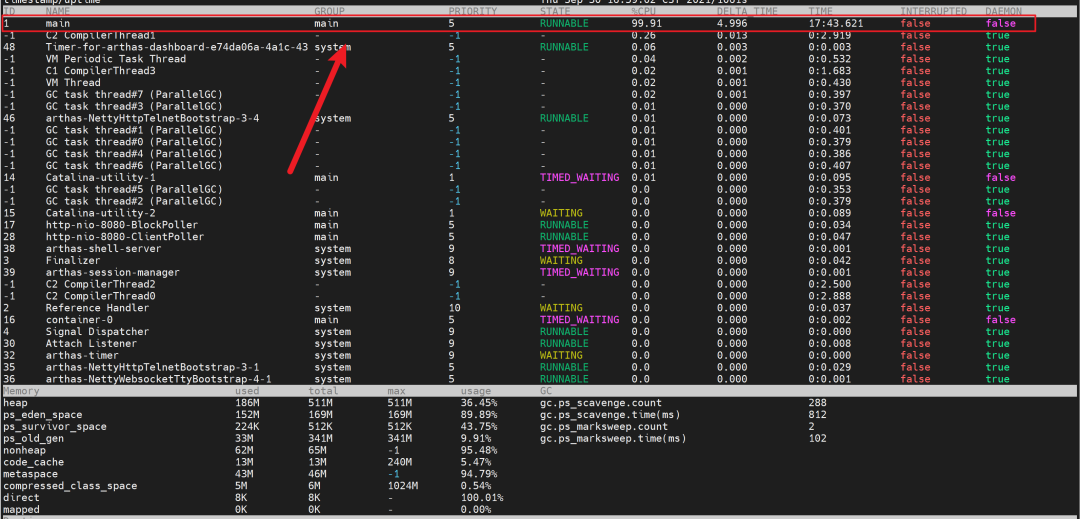Click the http-nio-8080-ClientPoller thread name
This screenshot has height=519, width=1080.
click(x=125, y=237)
